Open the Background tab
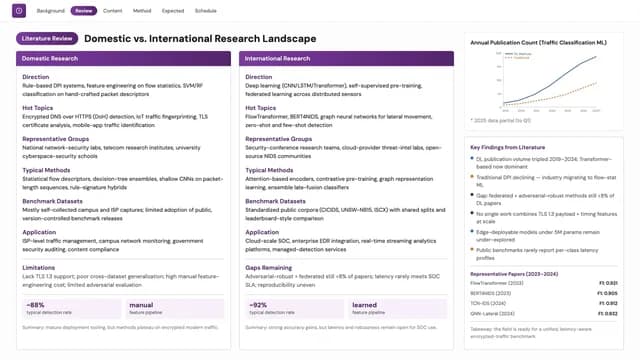This screenshot has width=640, height=360. tap(51, 11)
